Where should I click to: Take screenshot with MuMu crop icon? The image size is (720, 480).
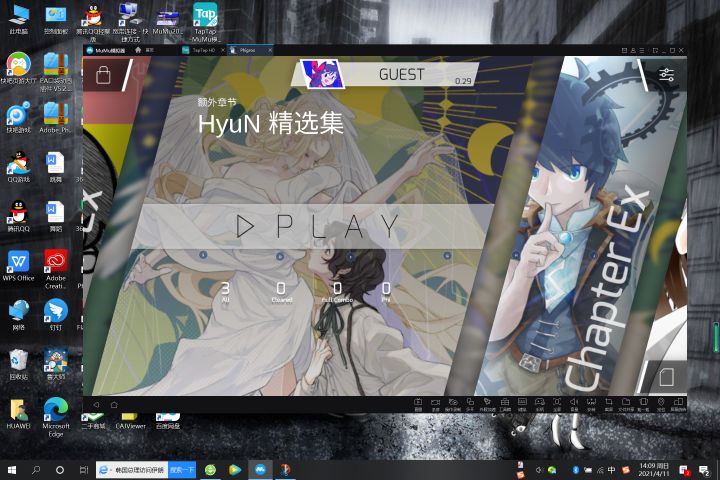609,404
